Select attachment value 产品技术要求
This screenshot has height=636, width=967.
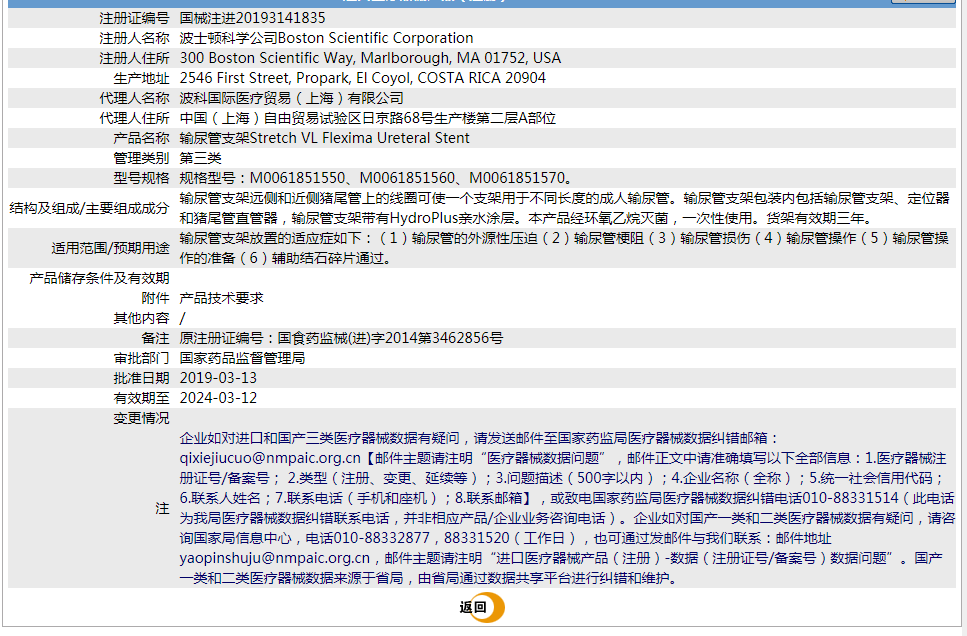click(x=221, y=298)
